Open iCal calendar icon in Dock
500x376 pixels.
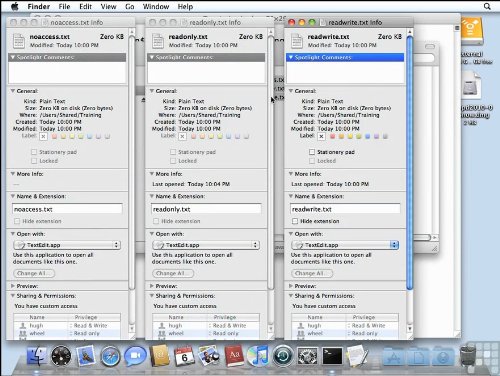point(184,356)
